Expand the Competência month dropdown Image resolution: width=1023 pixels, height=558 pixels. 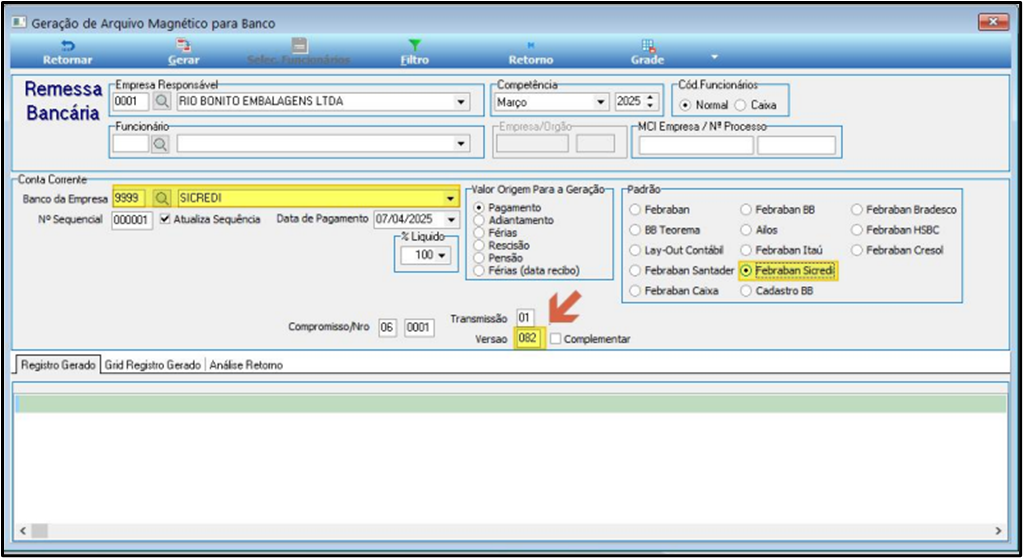[600, 102]
